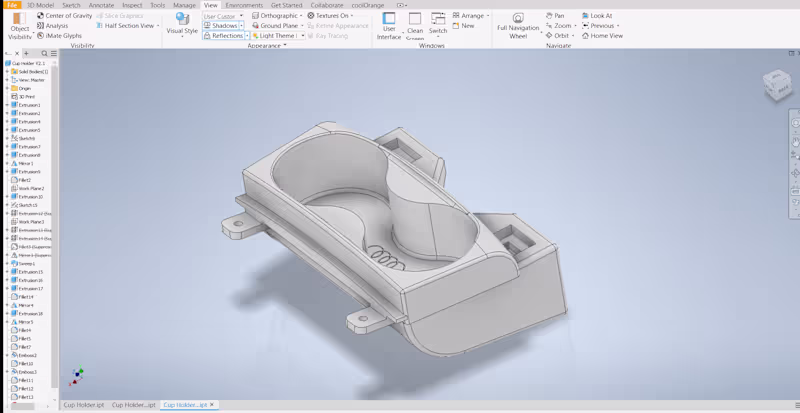Switch to the Sketch ribbon tab
Viewport: 800px width, 413px height.
click(71, 5)
